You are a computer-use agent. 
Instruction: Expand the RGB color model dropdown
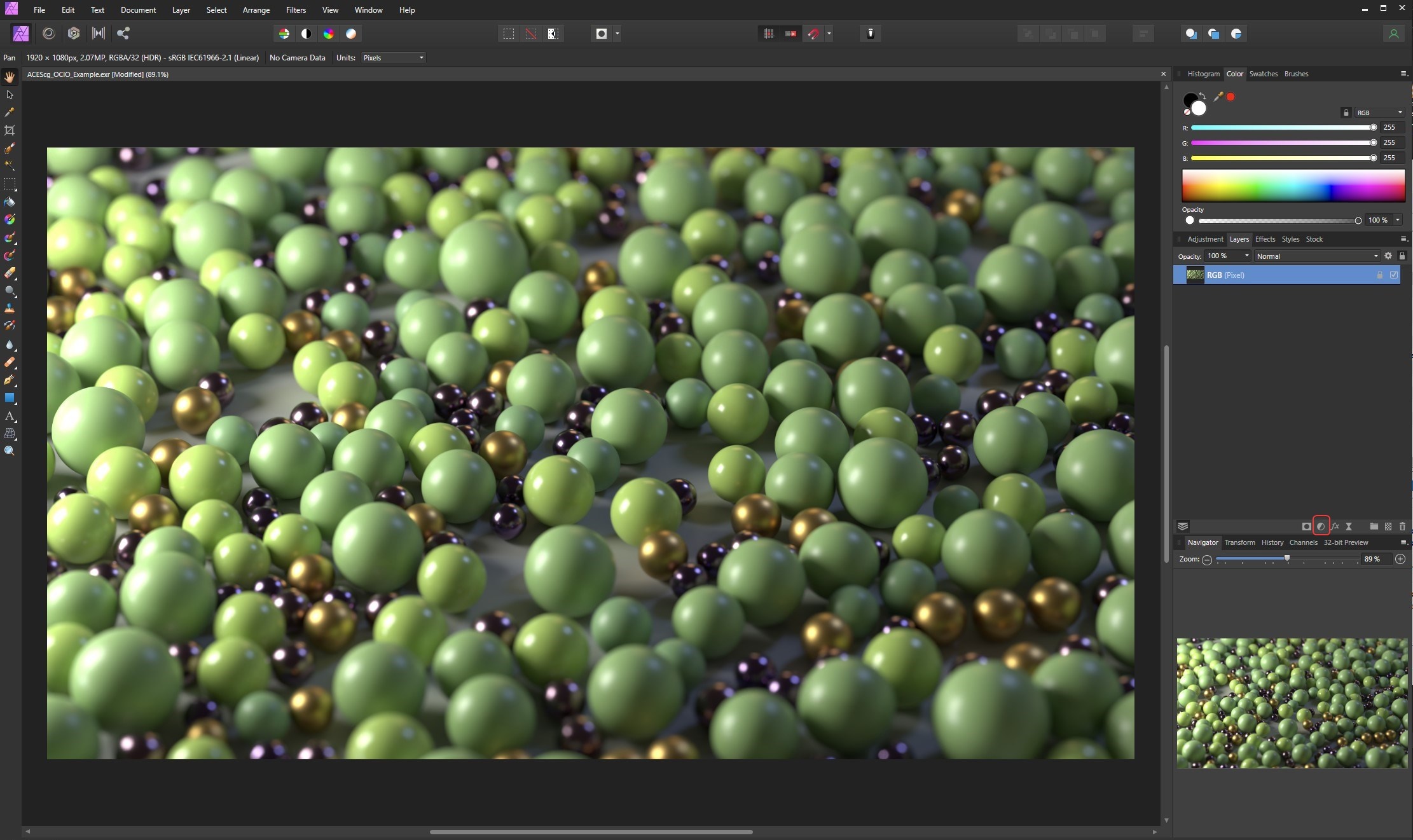click(1379, 113)
